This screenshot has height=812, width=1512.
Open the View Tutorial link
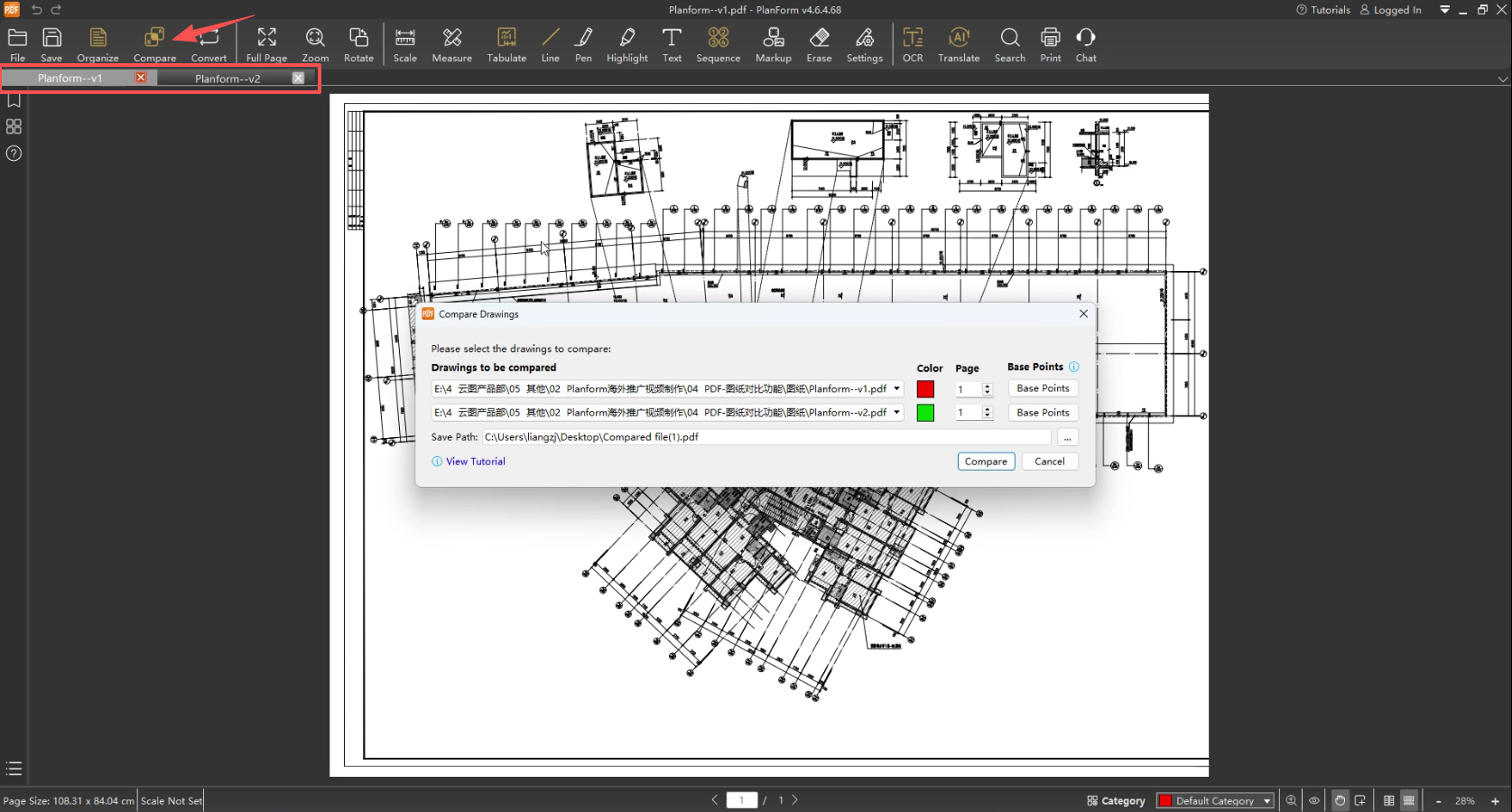pyautogui.click(x=475, y=462)
